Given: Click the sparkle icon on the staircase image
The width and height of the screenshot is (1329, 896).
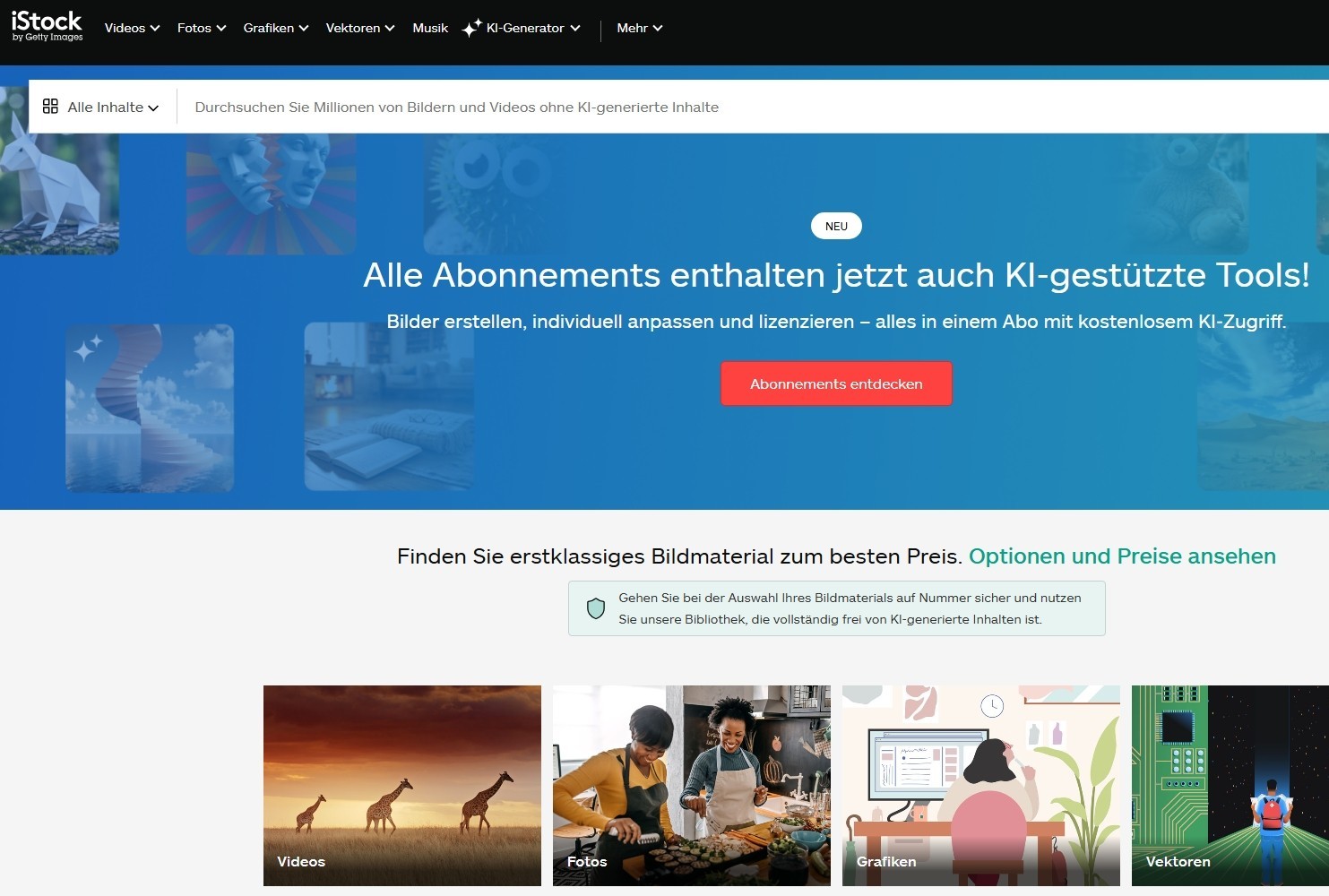Looking at the screenshot, I should (88, 348).
